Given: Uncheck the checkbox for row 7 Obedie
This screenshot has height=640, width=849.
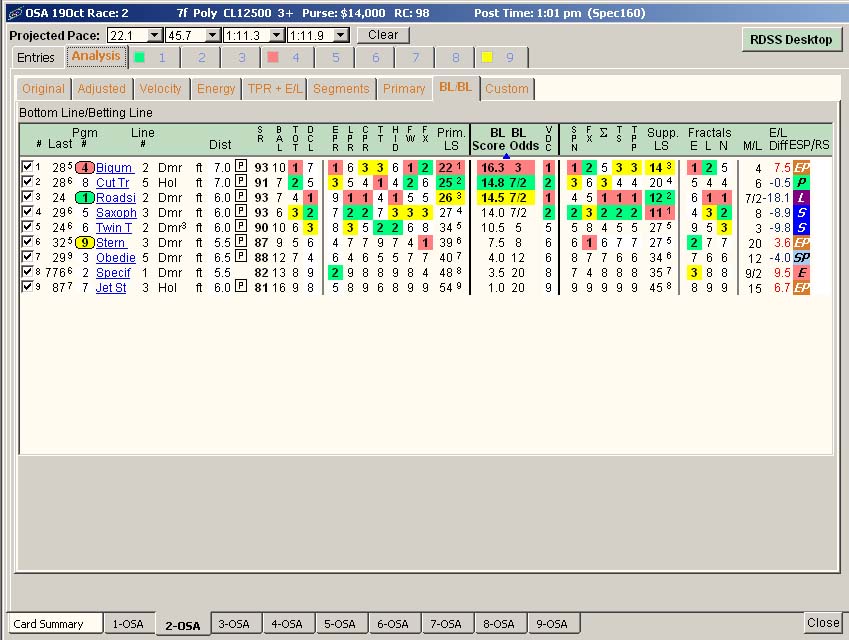Looking at the screenshot, I should click(27, 257).
